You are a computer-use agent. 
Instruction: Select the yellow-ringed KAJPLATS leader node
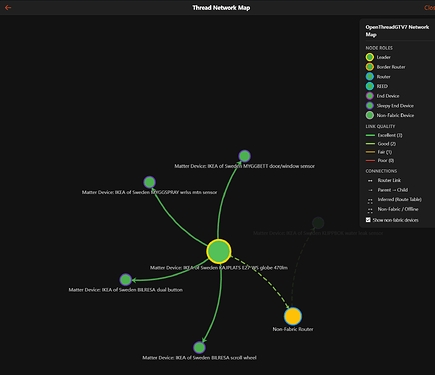[x=219, y=251]
